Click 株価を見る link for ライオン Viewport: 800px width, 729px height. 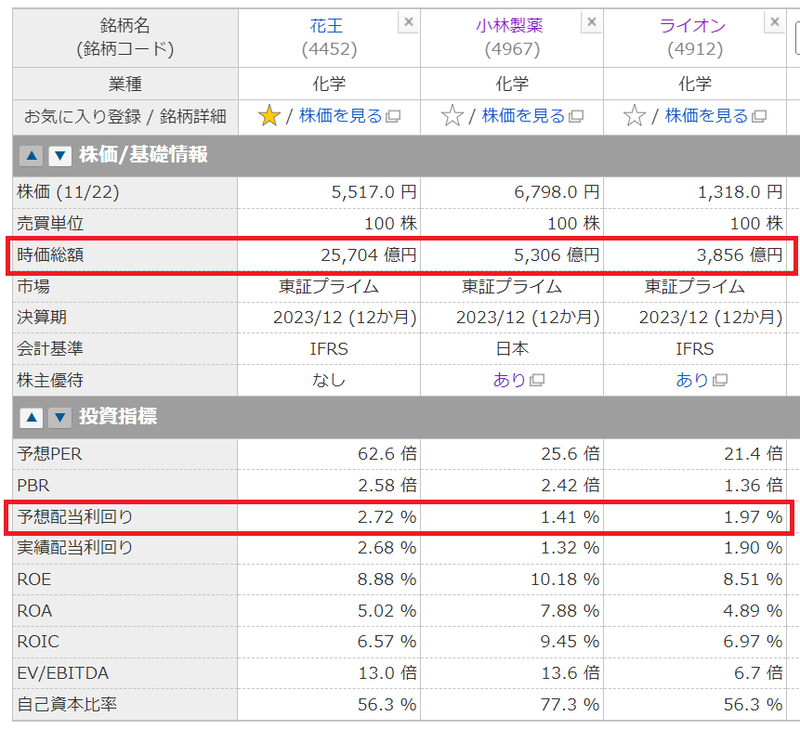pos(706,116)
